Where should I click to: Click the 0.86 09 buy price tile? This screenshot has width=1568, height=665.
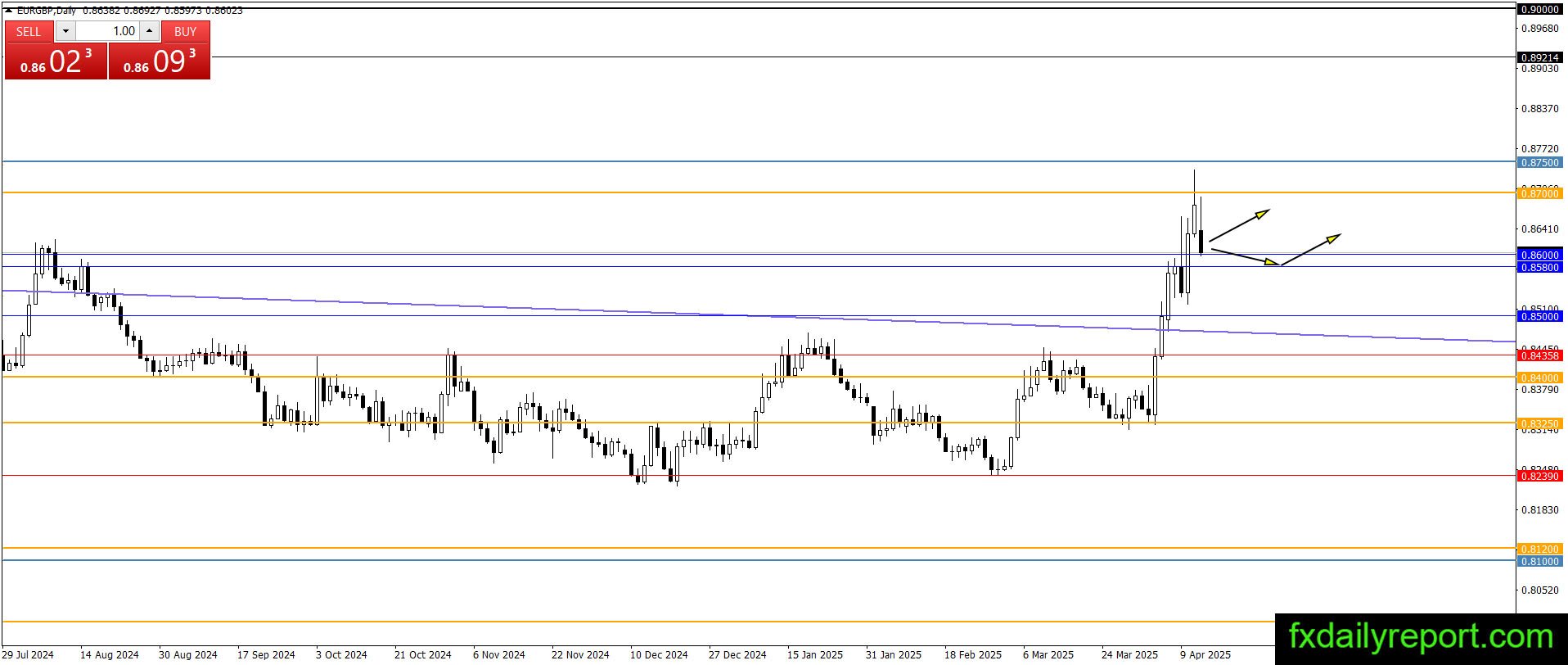click(x=160, y=61)
